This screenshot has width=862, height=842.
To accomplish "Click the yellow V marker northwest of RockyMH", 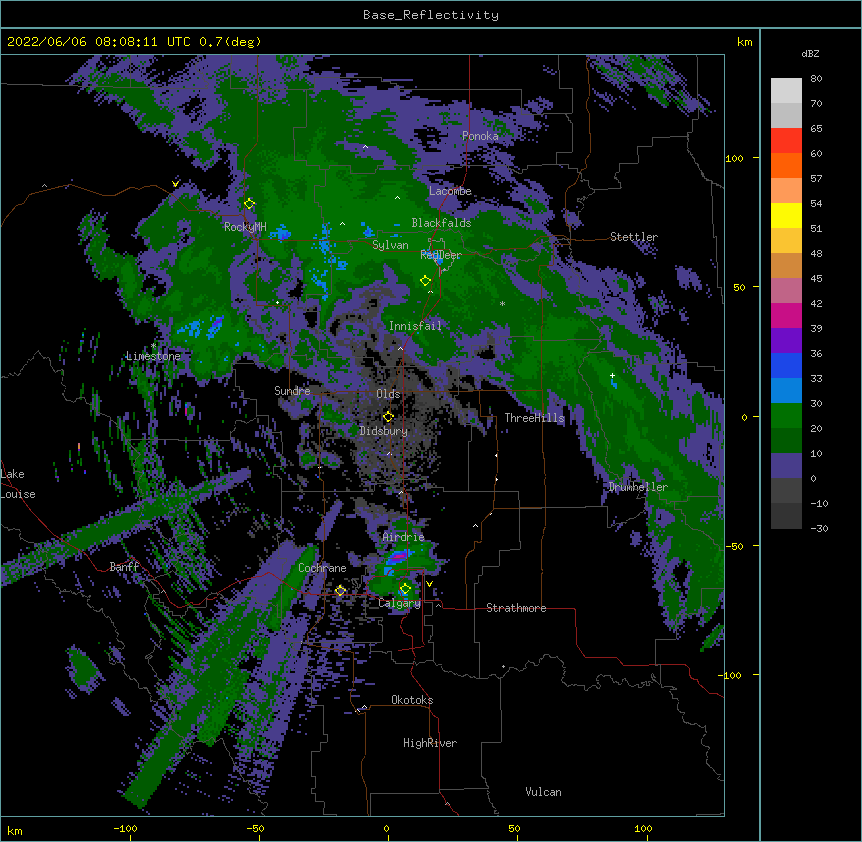I will (175, 184).
